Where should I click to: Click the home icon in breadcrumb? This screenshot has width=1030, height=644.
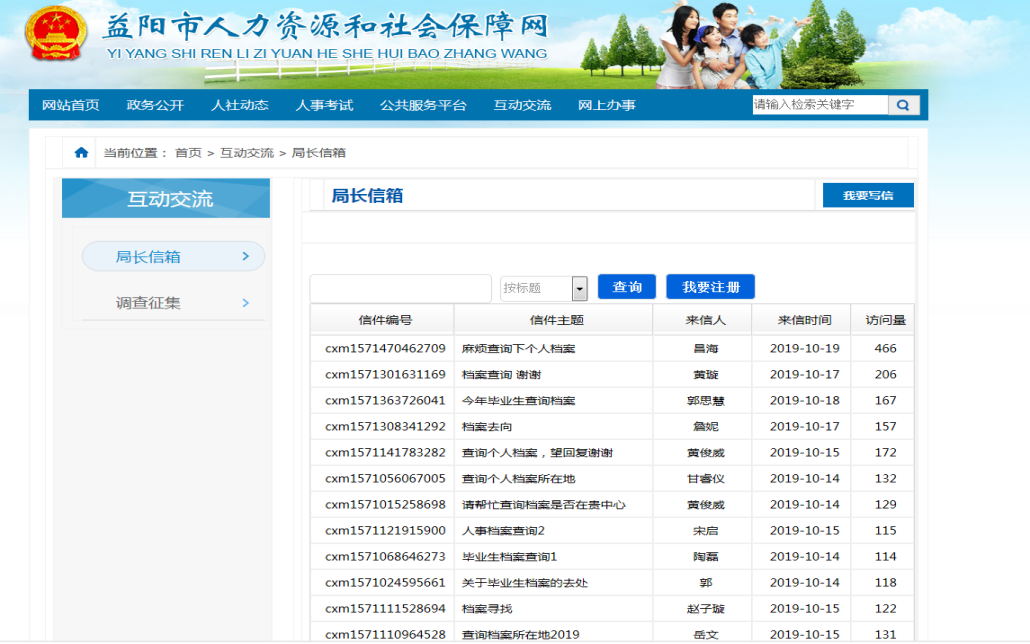tap(81, 153)
